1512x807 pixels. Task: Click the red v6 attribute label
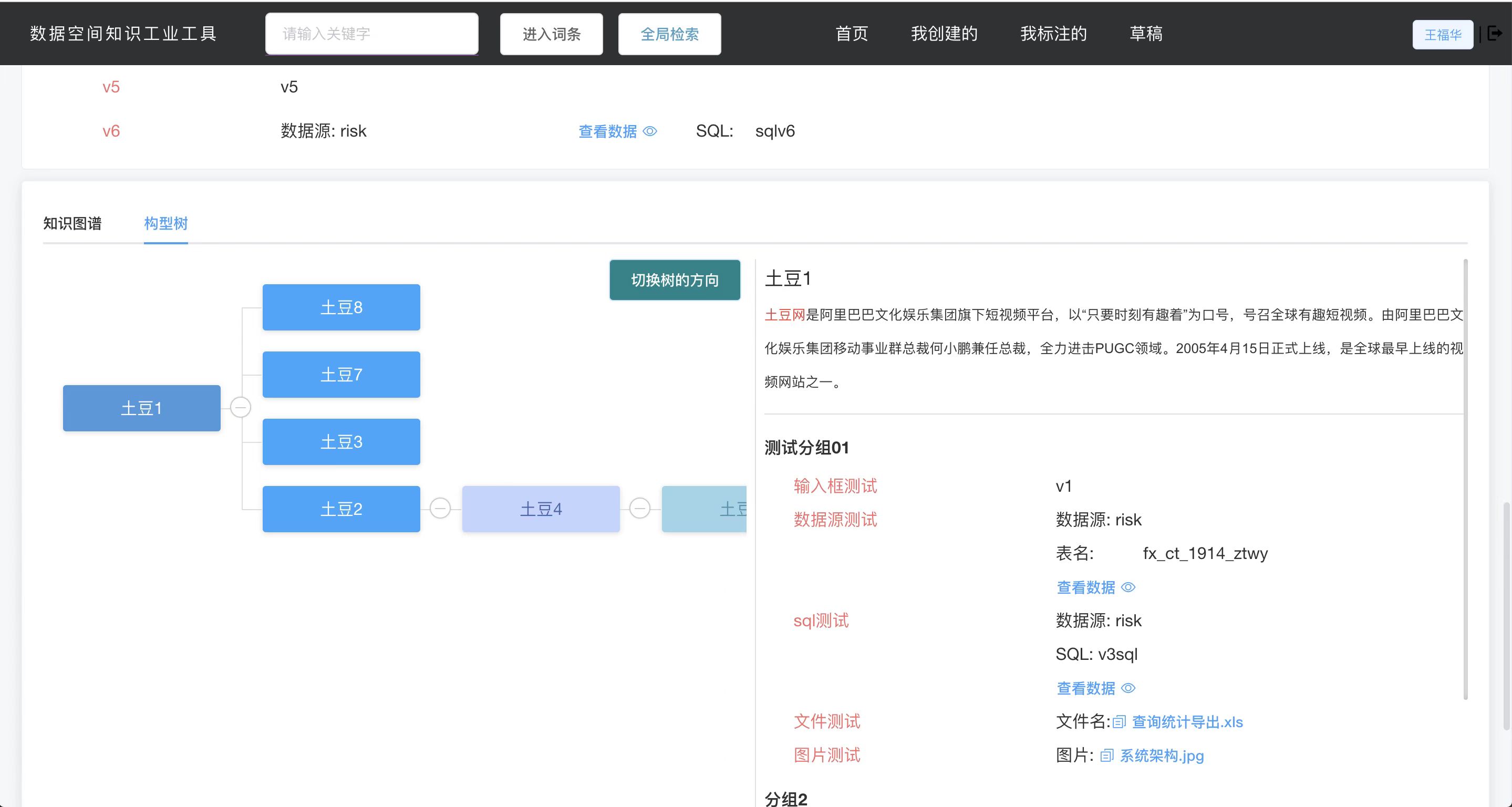coord(111,131)
